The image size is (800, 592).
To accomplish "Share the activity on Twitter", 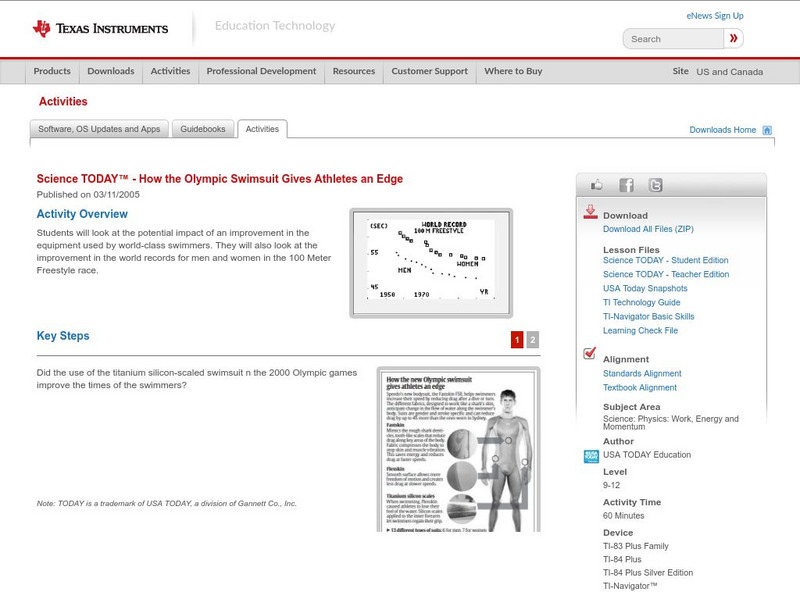I will 656,185.
